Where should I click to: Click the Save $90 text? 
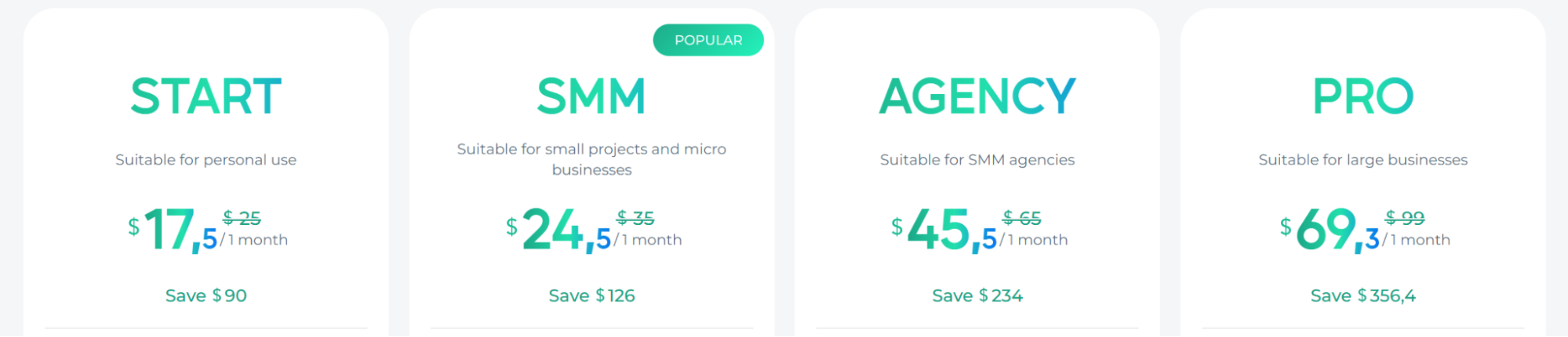pyautogui.click(x=206, y=295)
